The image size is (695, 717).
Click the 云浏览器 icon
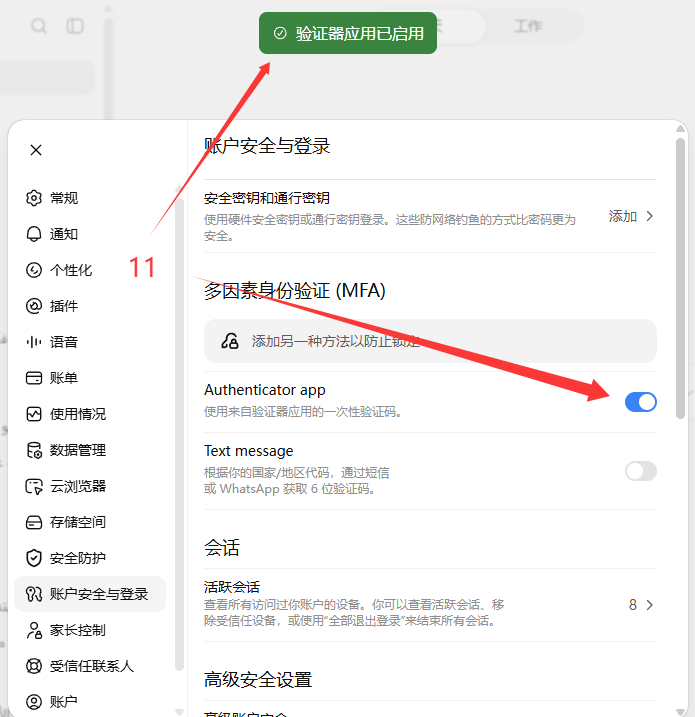click(x=34, y=486)
